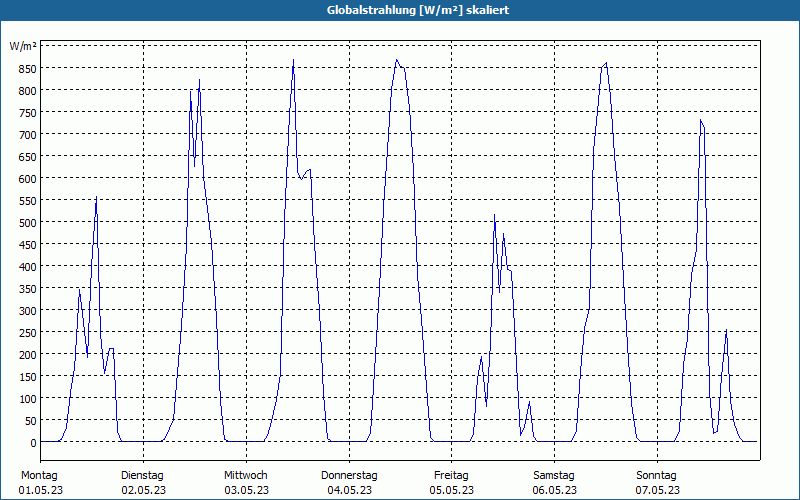Select the 650 y-axis label

28,157
